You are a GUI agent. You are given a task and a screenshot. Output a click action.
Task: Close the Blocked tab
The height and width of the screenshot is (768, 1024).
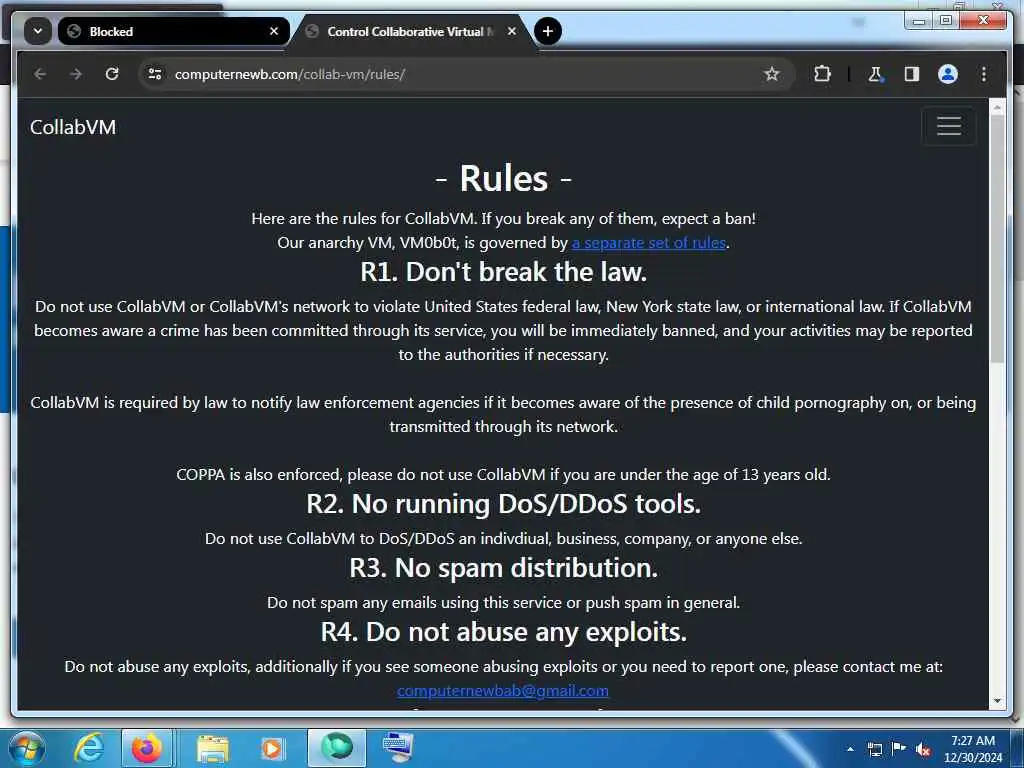pyautogui.click(x=274, y=31)
